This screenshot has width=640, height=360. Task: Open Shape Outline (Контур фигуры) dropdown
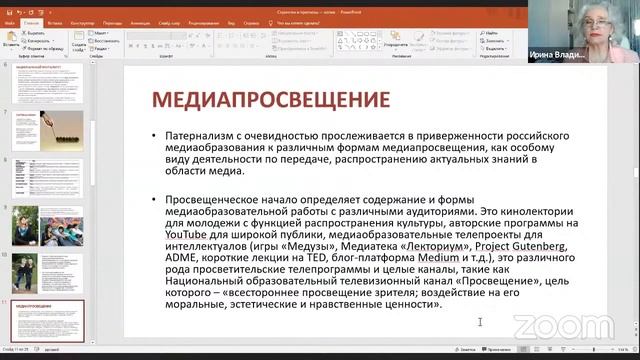pos(448,41)
